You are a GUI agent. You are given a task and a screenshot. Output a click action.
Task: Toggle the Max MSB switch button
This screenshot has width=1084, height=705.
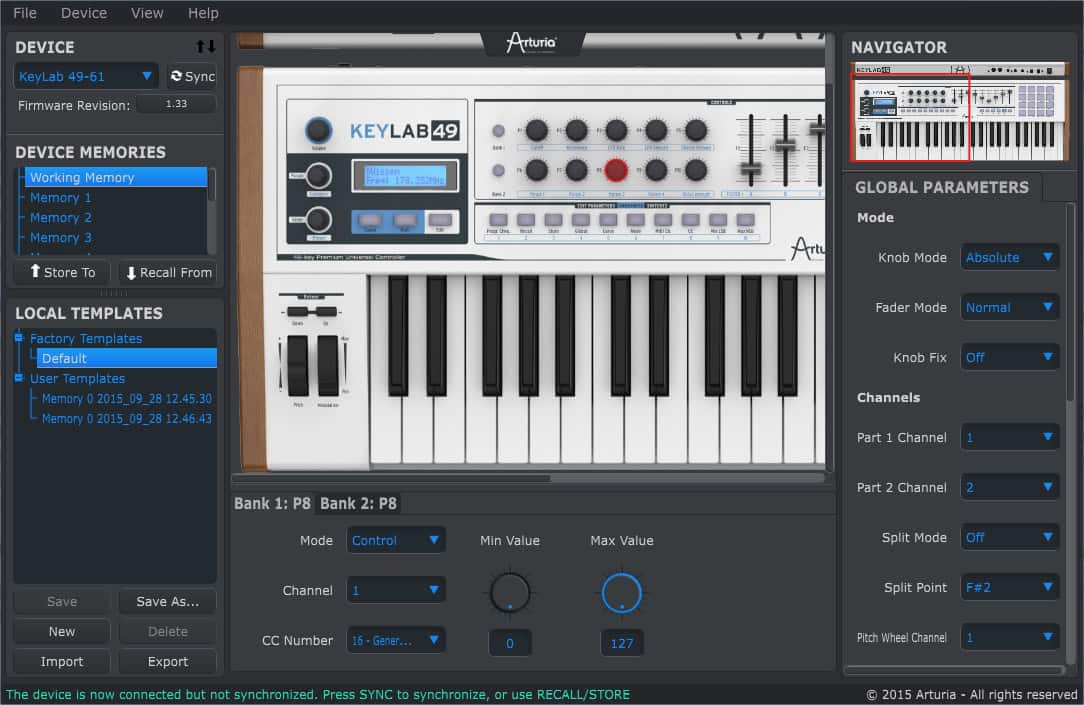pos(745,220)
